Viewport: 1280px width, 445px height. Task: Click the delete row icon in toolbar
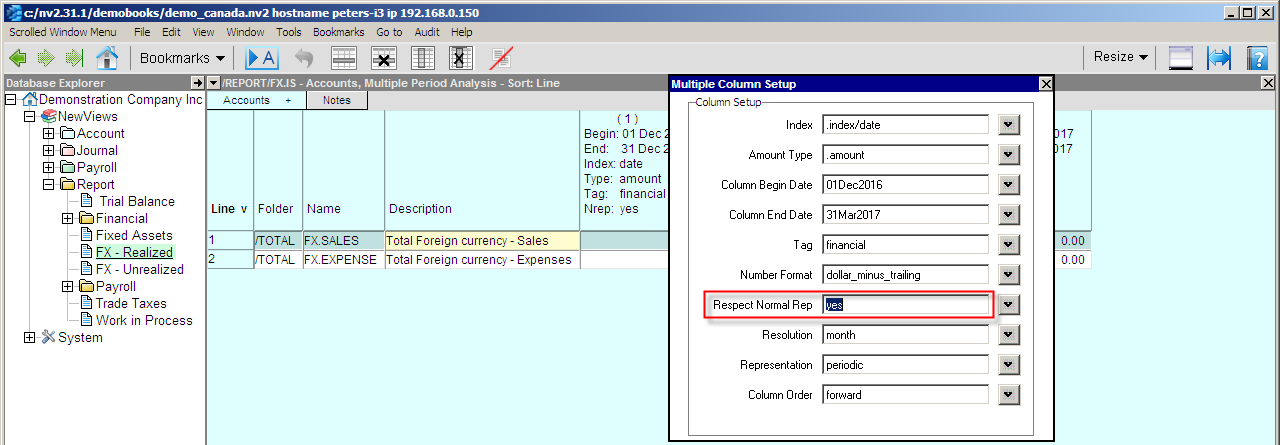383,58
